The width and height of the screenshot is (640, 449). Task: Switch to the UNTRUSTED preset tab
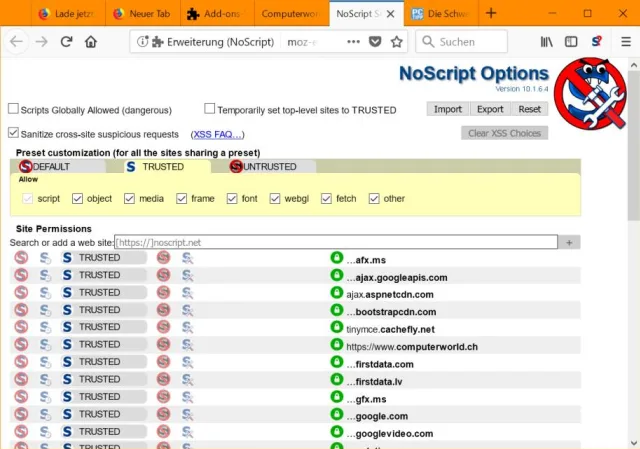pyautogui.click(x=268, y=166)
